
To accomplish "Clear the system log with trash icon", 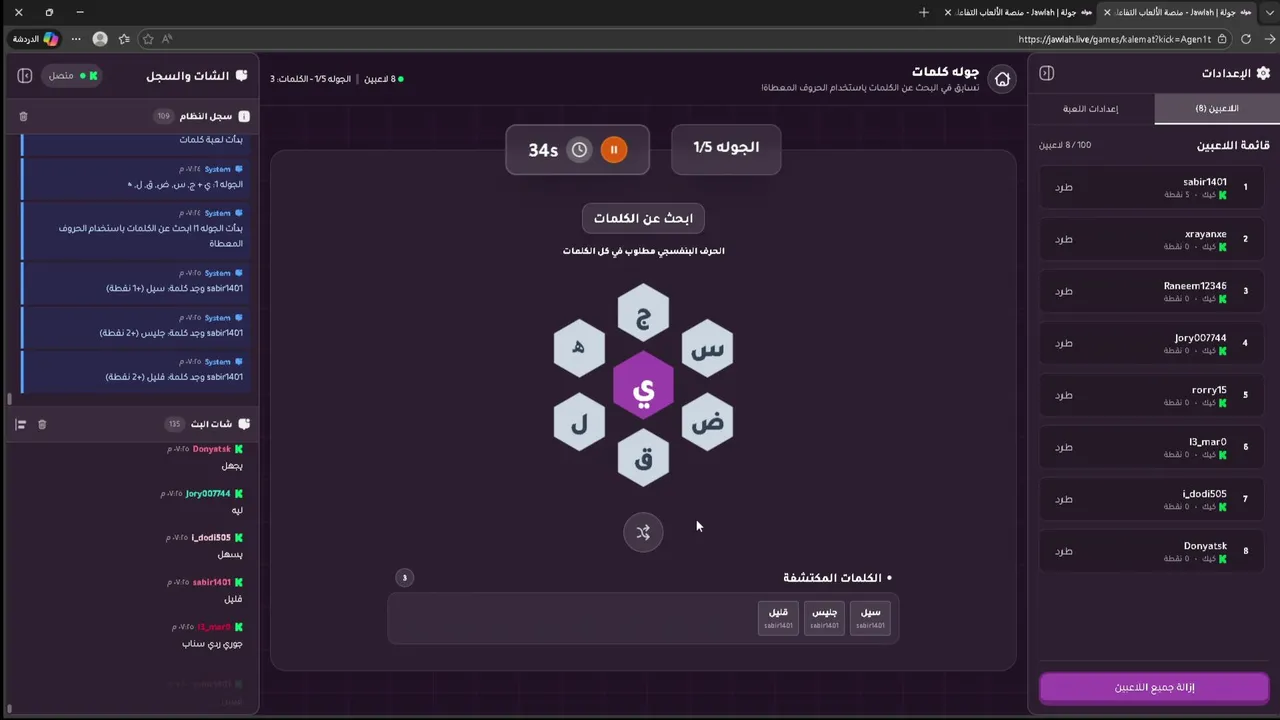I will pos(23,116).
